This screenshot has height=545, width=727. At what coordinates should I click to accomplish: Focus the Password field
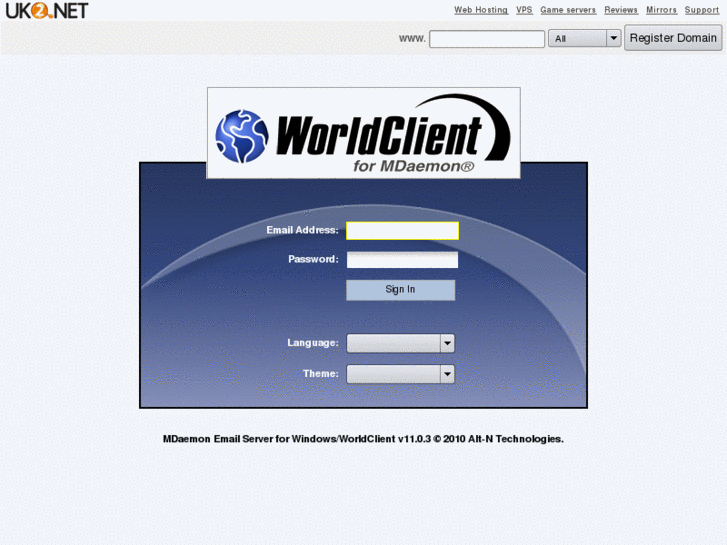click(x=402, y=260)
